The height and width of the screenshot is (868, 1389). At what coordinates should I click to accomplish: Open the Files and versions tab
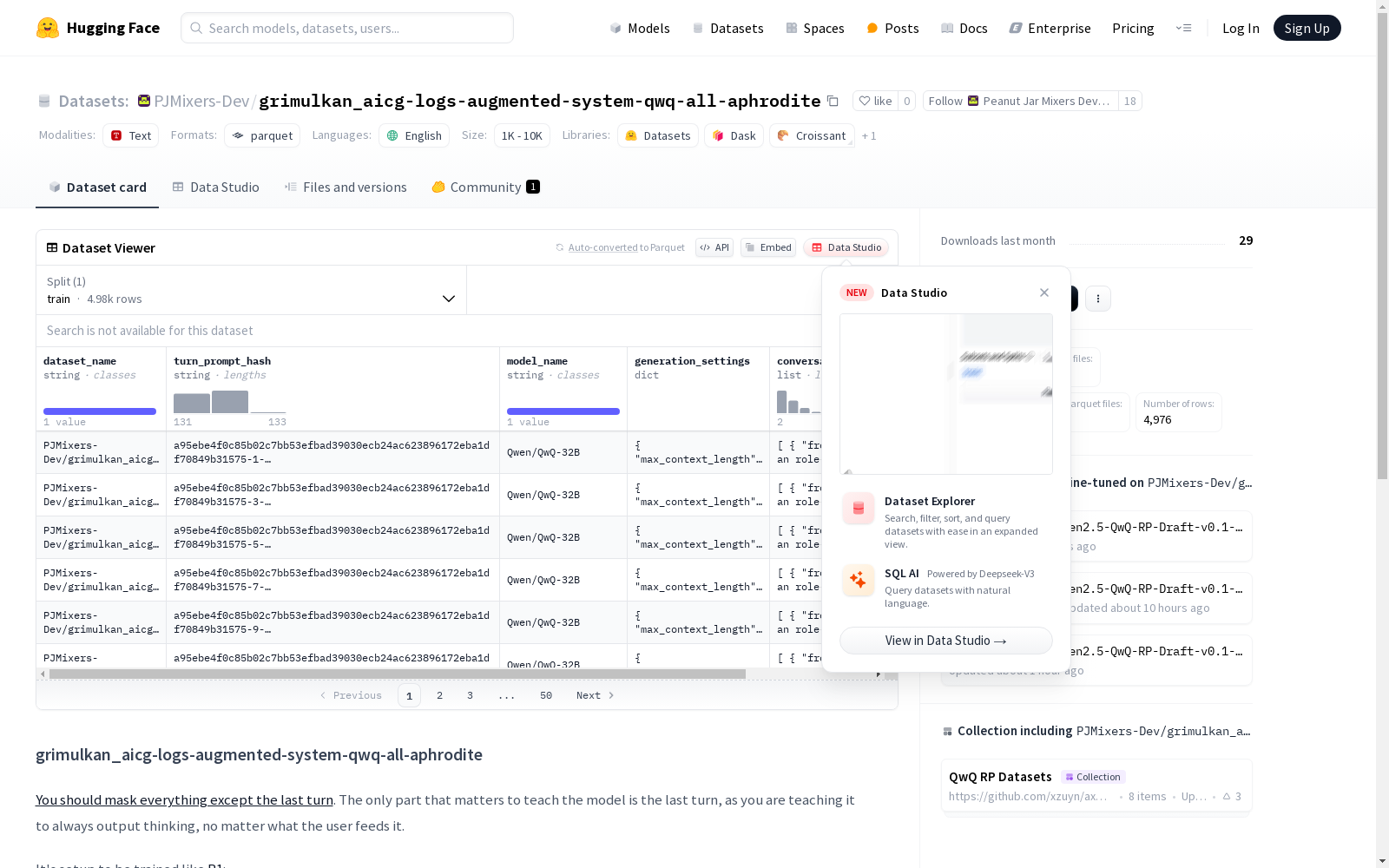coord(346,187)
